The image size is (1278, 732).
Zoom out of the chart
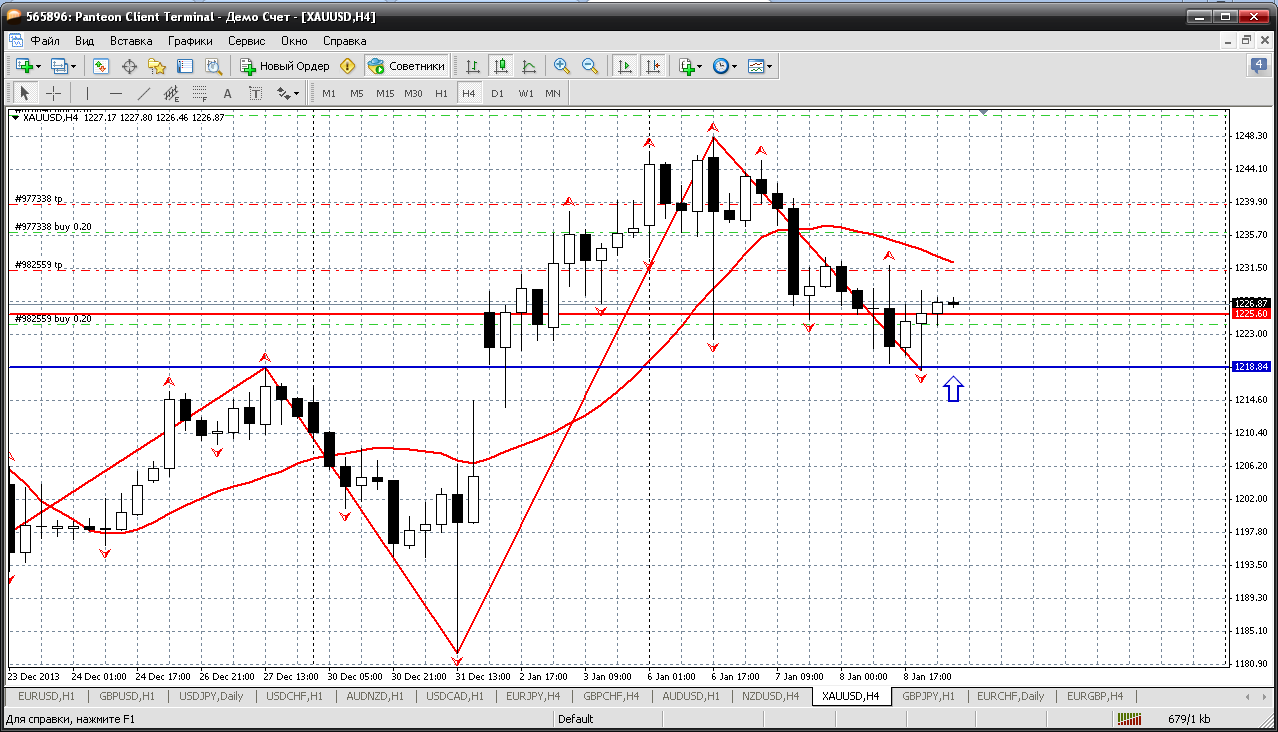click(x=590, y=66)
